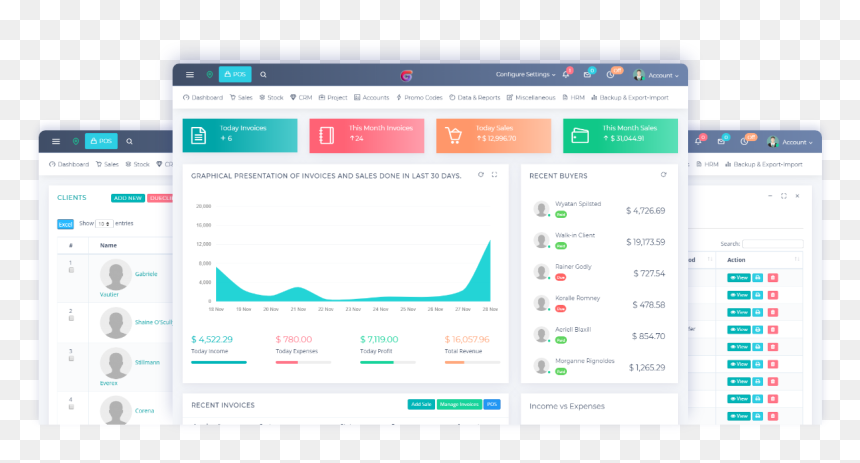Open mail envelope icon in the right background window
The image size is (860, 463).
coord(721,142)
